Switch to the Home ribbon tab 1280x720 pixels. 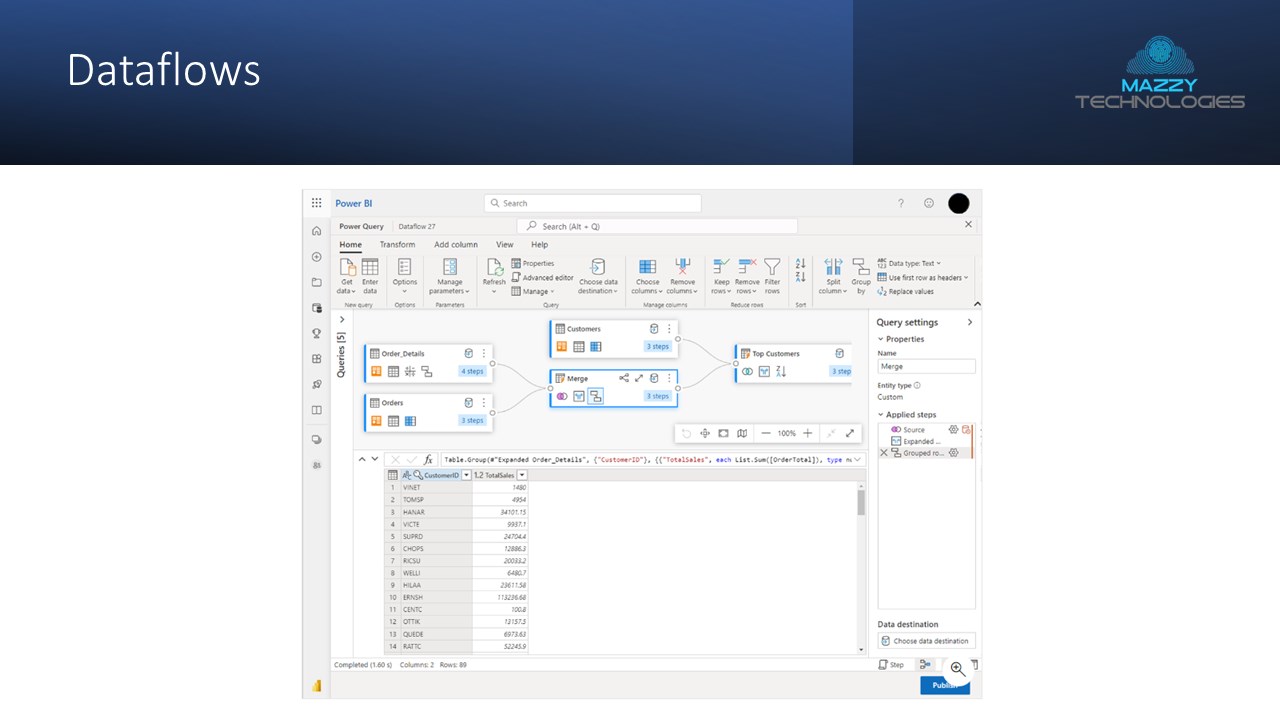tap(350, 244)
